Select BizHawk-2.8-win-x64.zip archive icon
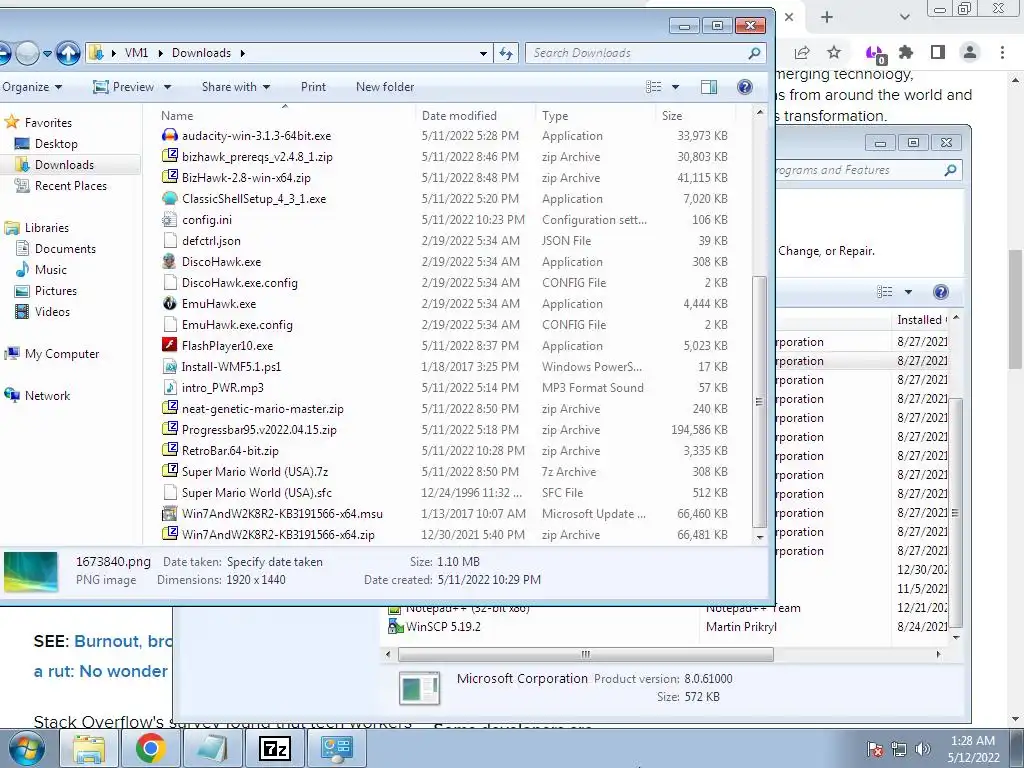Image resolution: width=1024 pixels, height=768 pixels. pos(170,178)
